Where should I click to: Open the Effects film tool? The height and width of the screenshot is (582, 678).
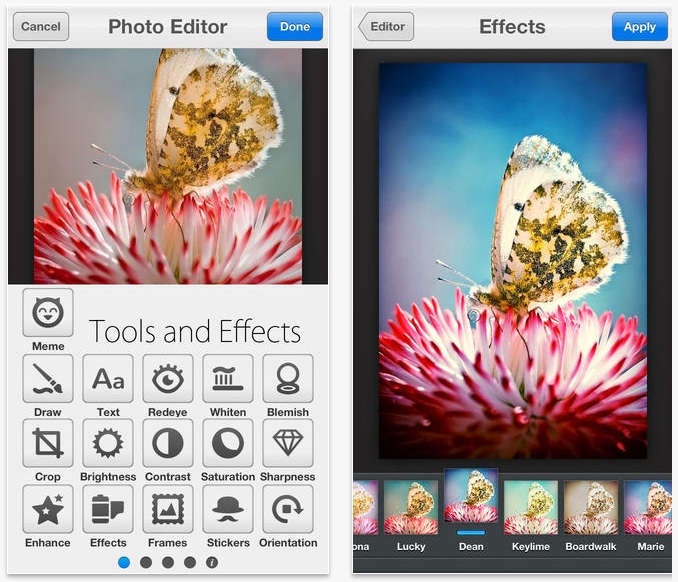tap(108, 509)
